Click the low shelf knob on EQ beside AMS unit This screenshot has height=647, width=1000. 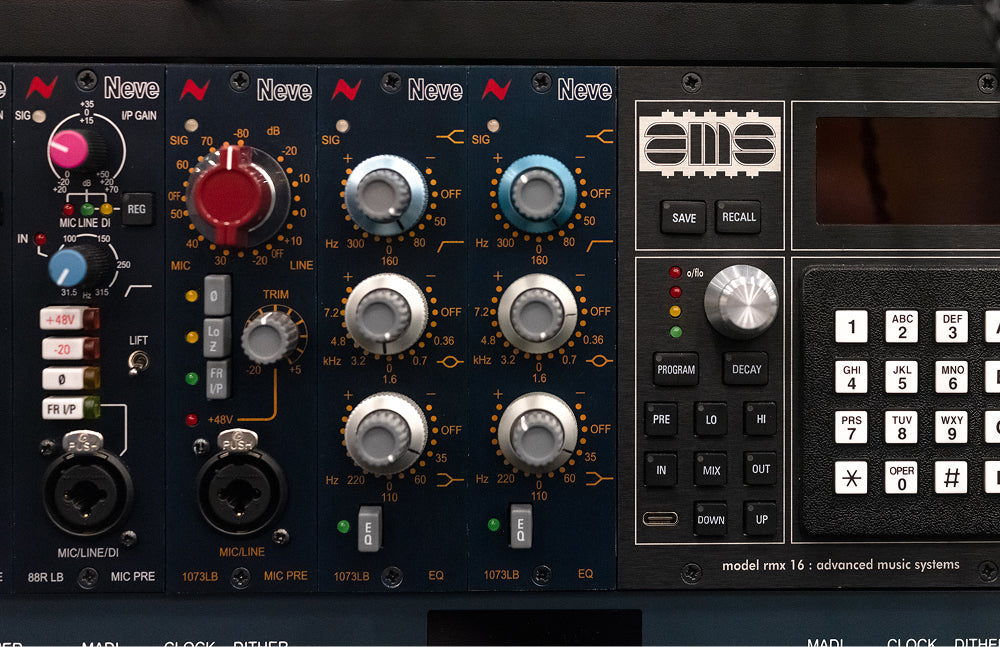(x=538, y=433)
